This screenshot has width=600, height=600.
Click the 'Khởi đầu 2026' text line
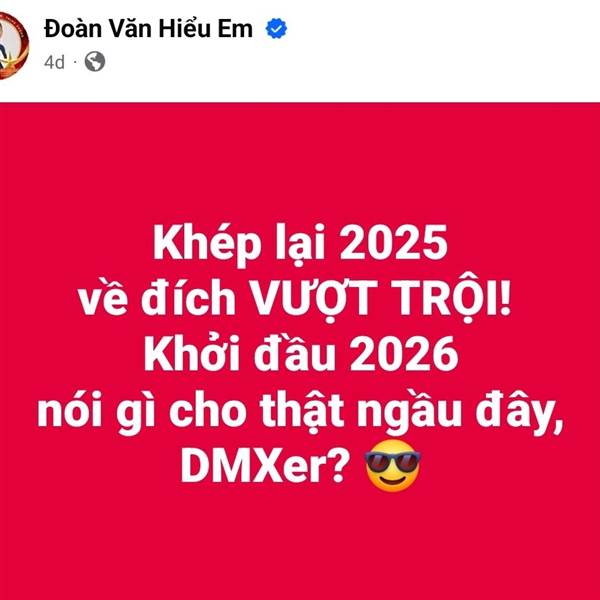(301, 354)
